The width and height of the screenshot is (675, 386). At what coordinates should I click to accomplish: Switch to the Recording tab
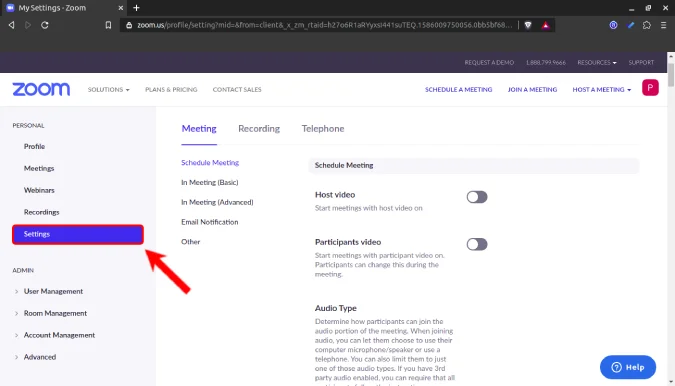point(259,129)
